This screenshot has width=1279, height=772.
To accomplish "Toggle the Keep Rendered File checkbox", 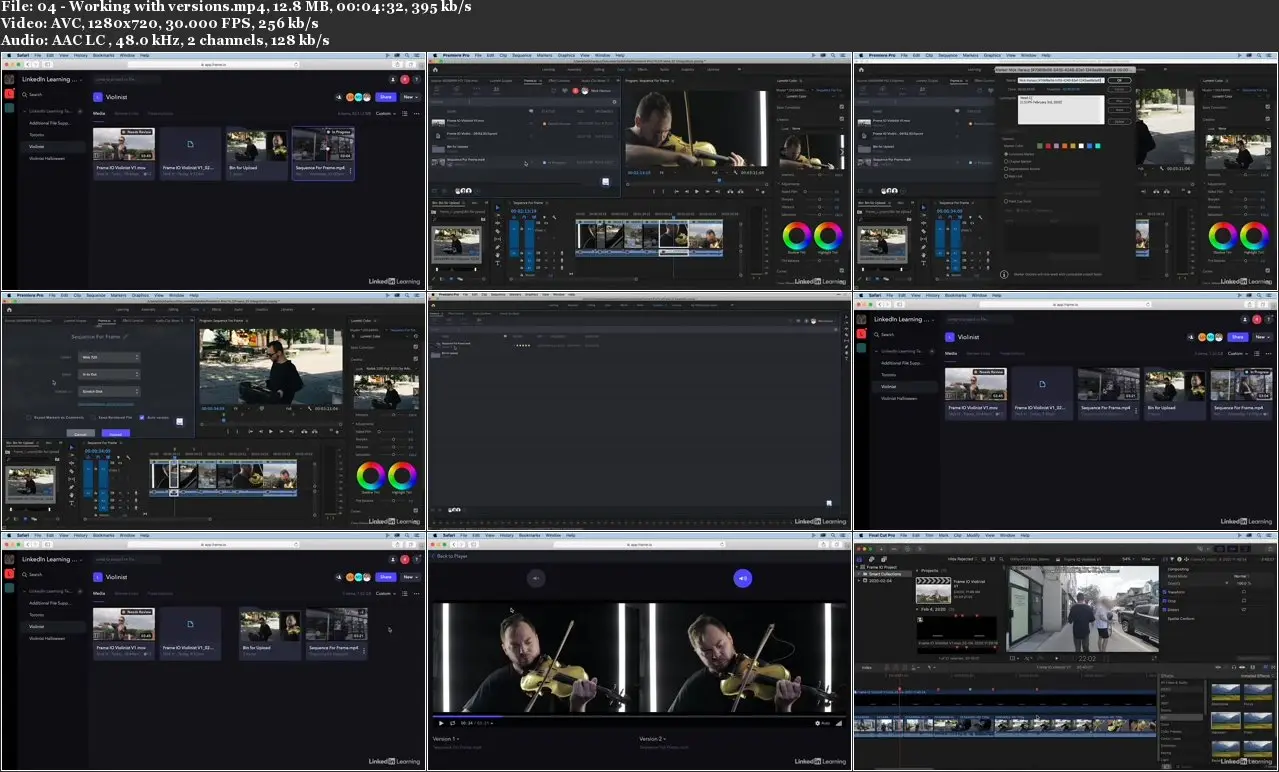I will coord(91,417).
